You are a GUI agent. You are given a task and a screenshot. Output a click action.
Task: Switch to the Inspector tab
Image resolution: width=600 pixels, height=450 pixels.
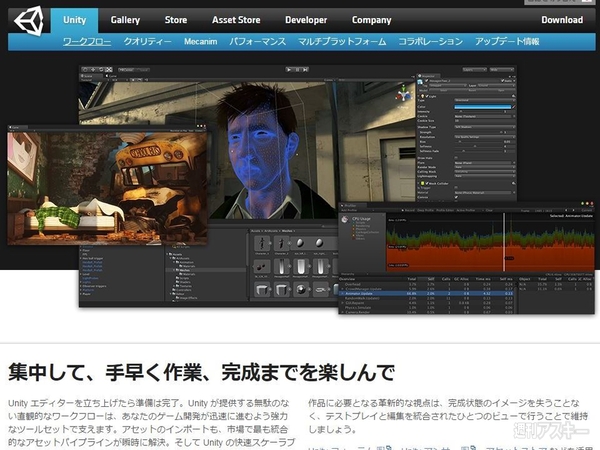point(429,76)
